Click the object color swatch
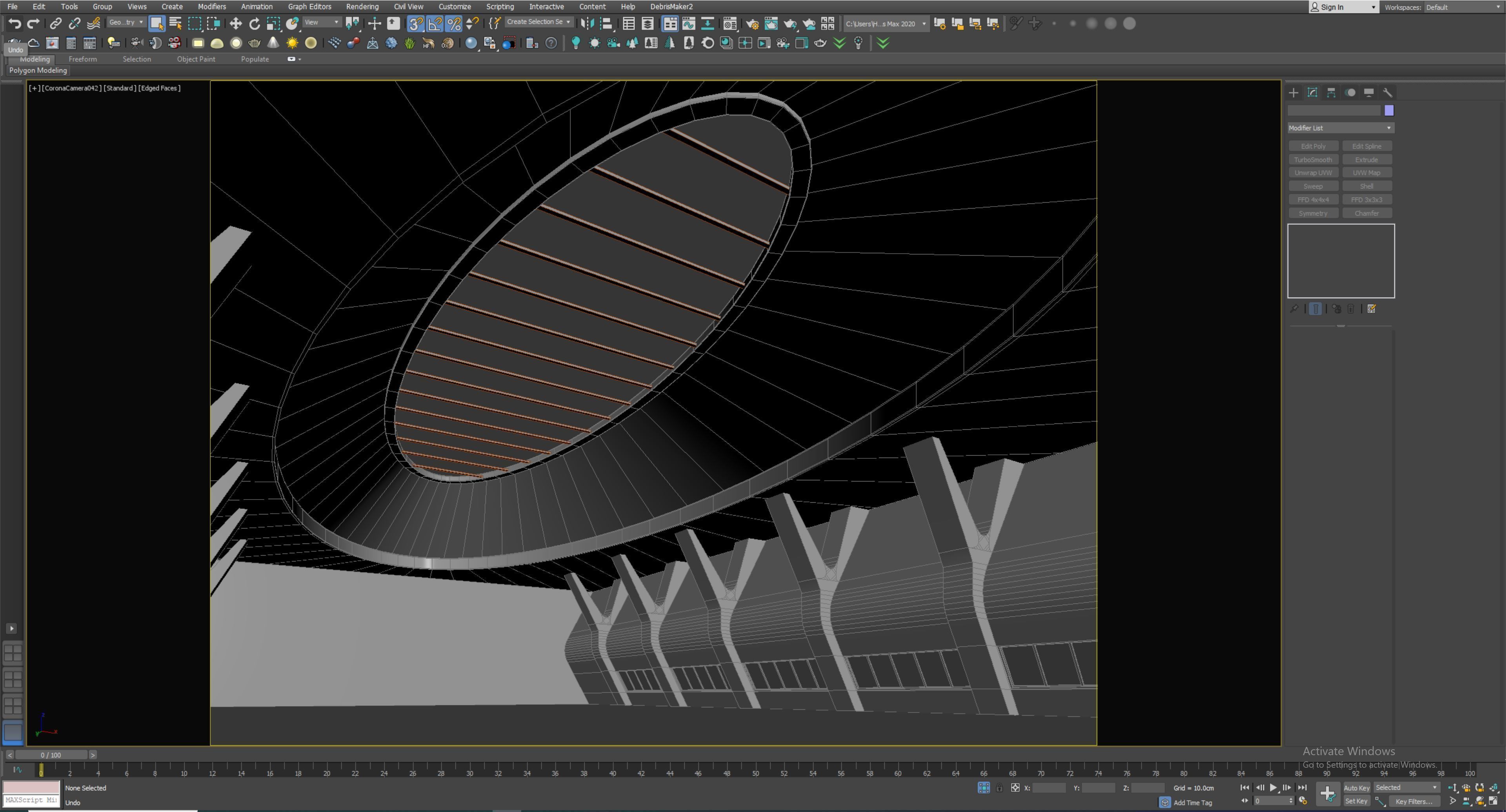The width and height of the screenshot is (1506, 812). tap(1389, 111)
